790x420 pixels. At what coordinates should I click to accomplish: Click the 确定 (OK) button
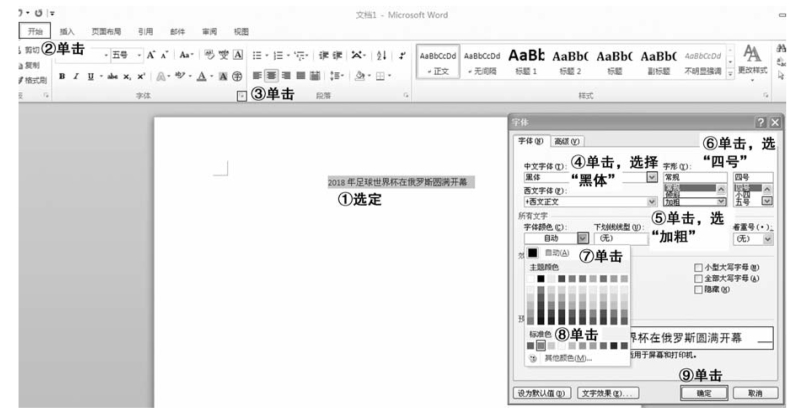pyautogui.click(x=703, y=393)
